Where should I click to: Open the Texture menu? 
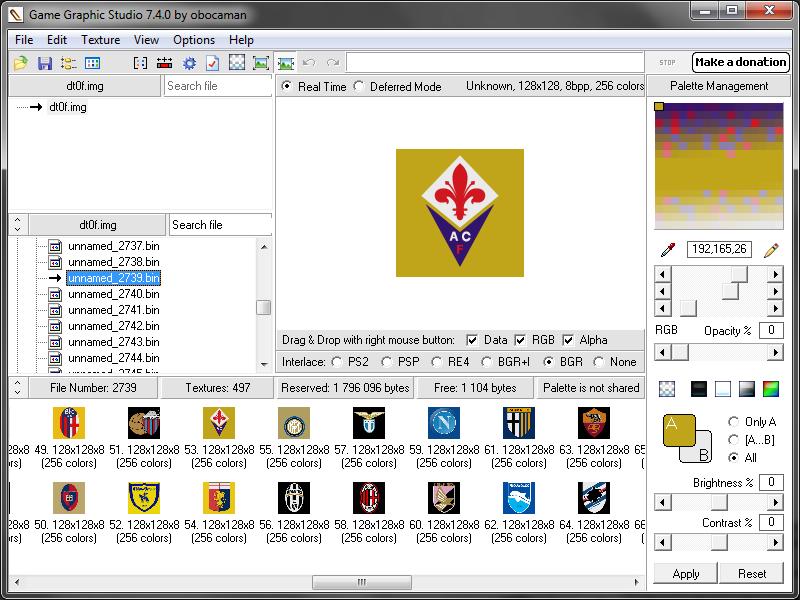click(x=101, y=40)
